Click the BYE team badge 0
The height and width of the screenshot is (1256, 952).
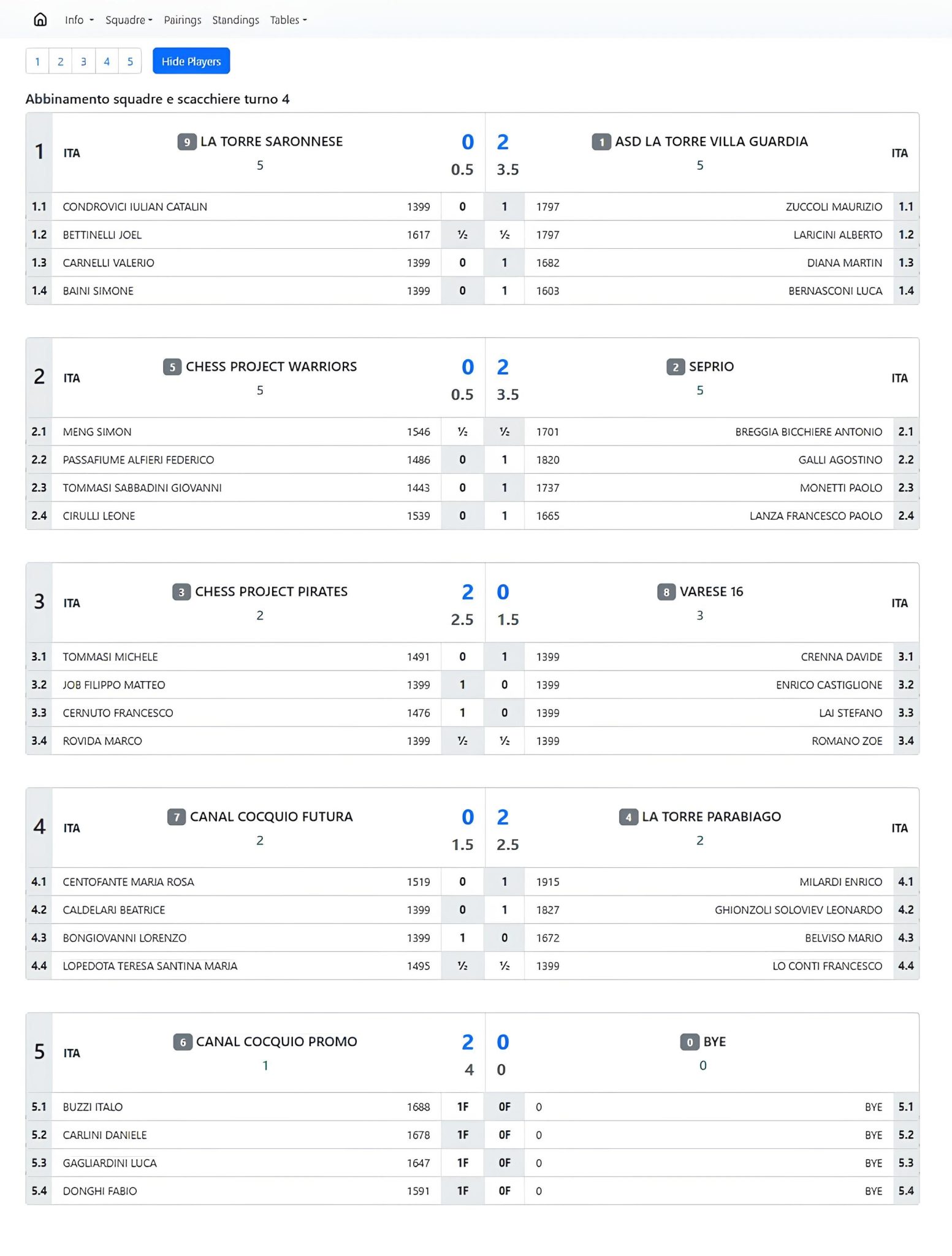coord(690,1041)
